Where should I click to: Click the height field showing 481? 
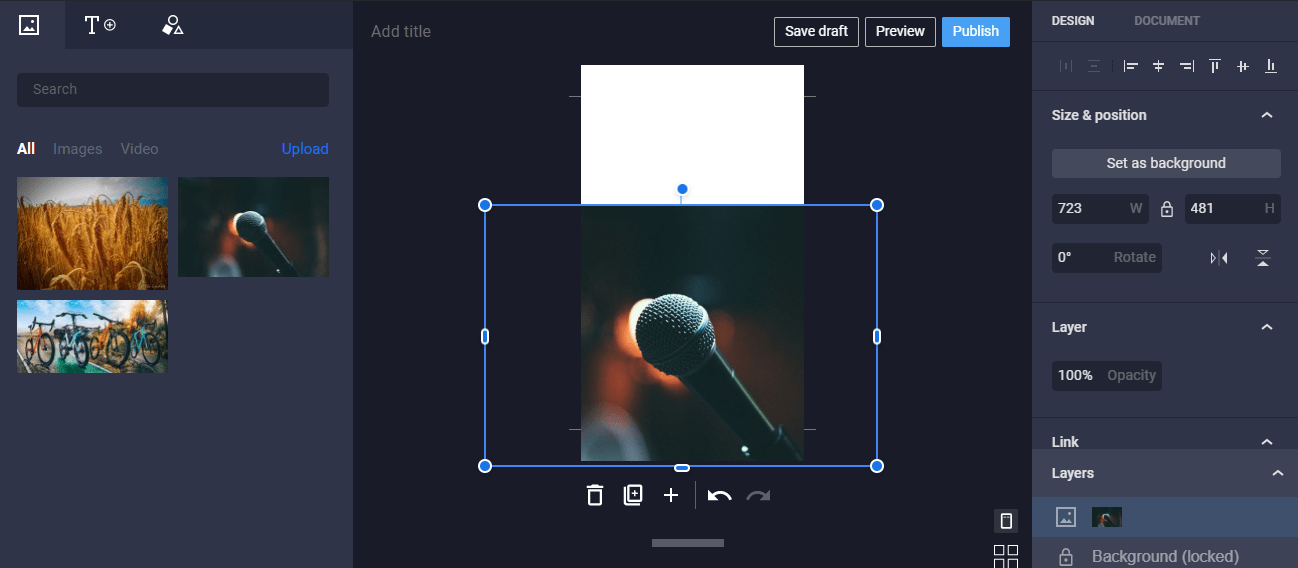point(1232,209)
